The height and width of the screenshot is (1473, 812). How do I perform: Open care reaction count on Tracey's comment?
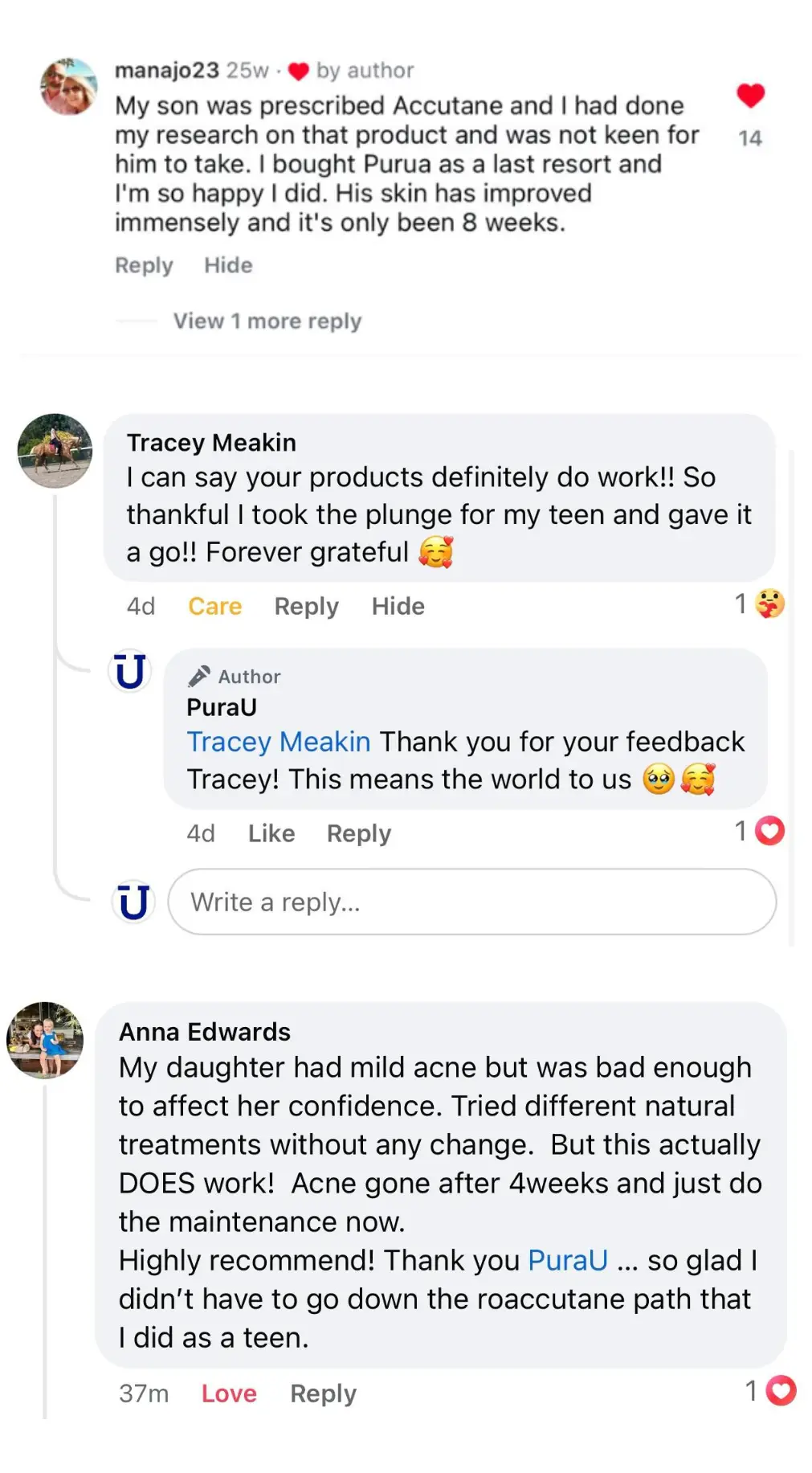click(x=760, y=604)
